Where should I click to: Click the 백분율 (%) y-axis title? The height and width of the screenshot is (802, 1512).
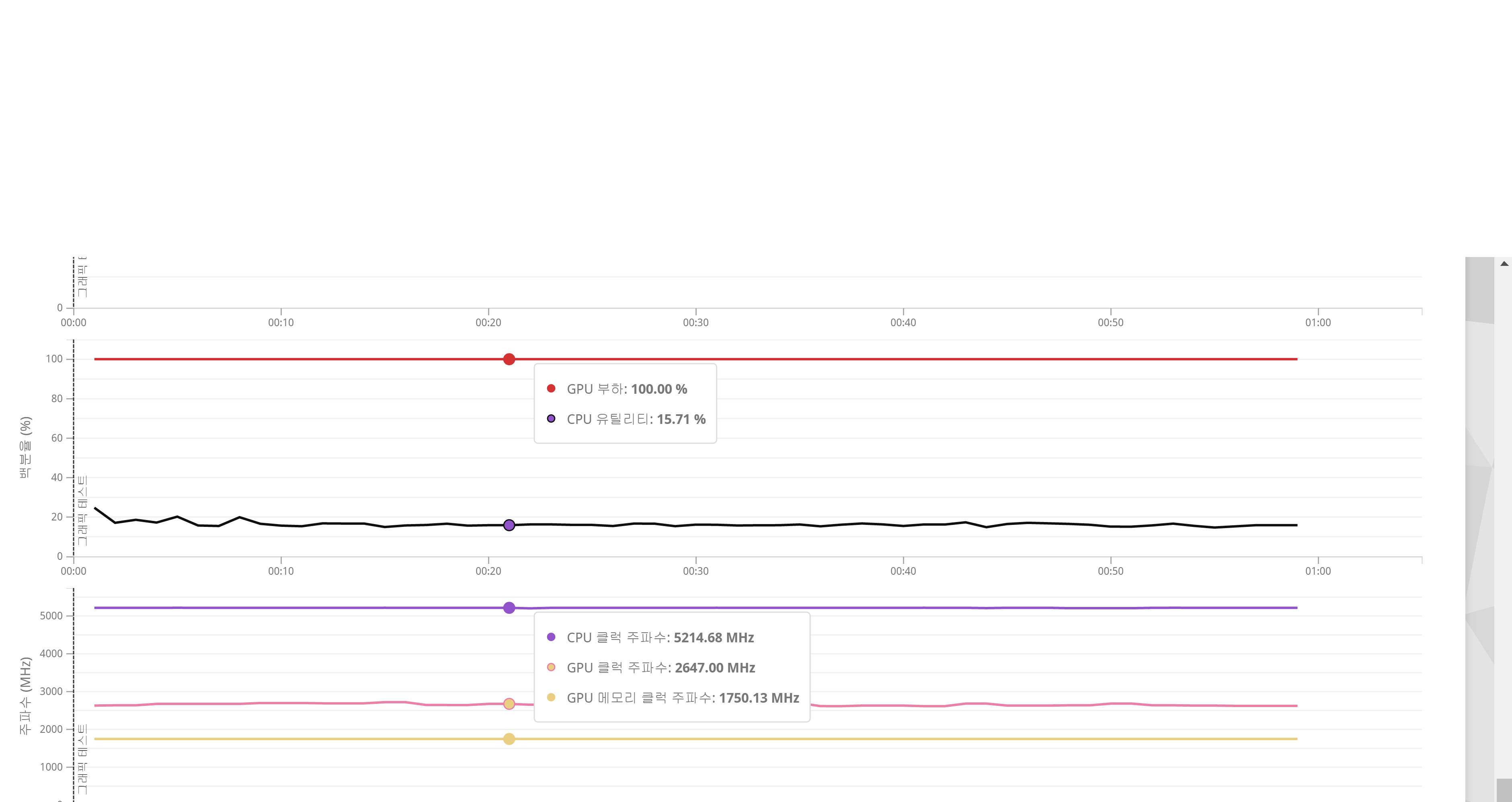point(25,447)
